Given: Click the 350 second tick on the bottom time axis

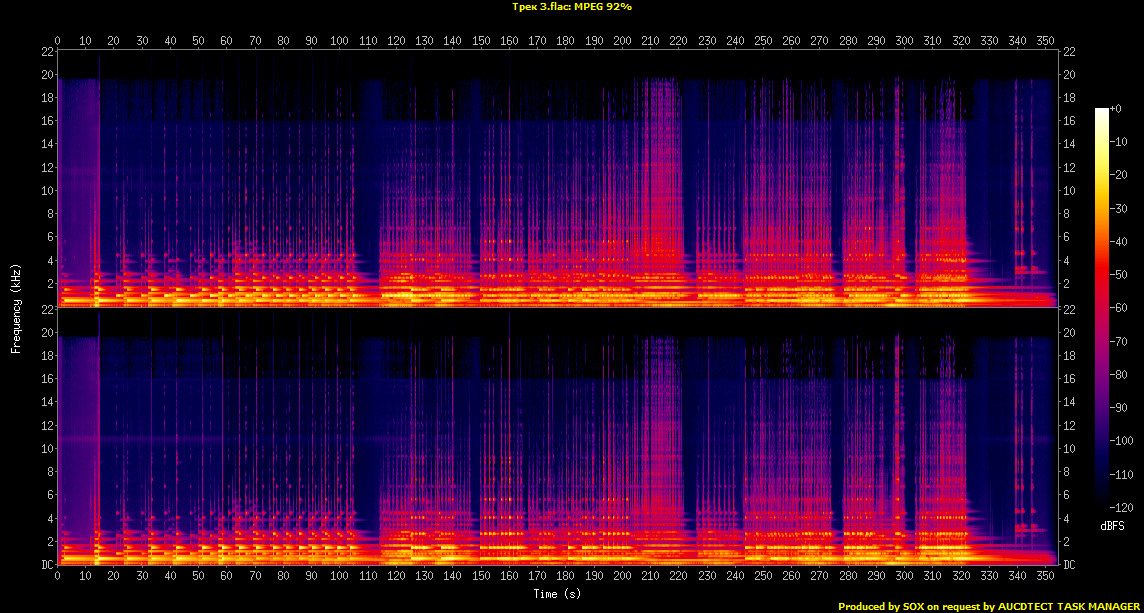Looking at the screenshot, I should click(x=1047, y=576).
